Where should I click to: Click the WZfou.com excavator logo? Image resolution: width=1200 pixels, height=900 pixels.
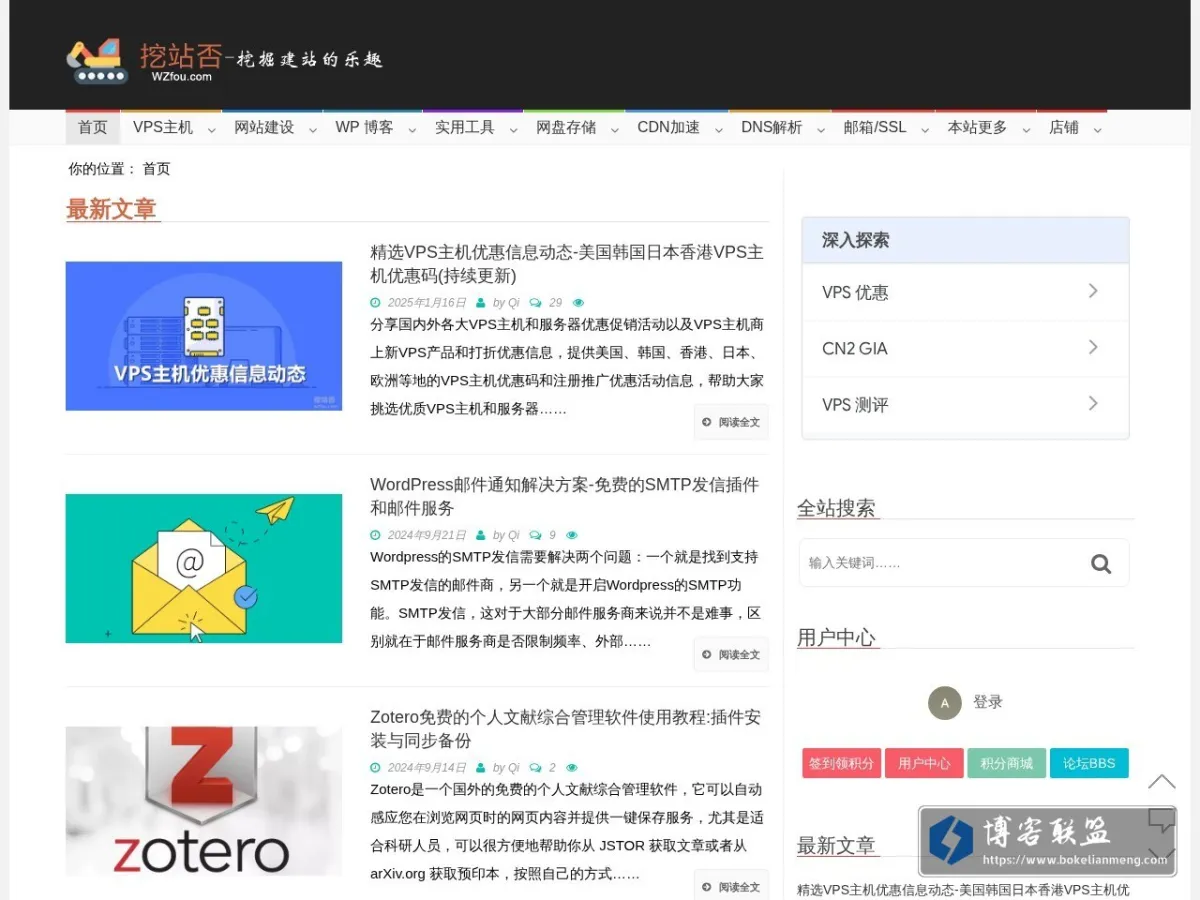tap(224, 60)
